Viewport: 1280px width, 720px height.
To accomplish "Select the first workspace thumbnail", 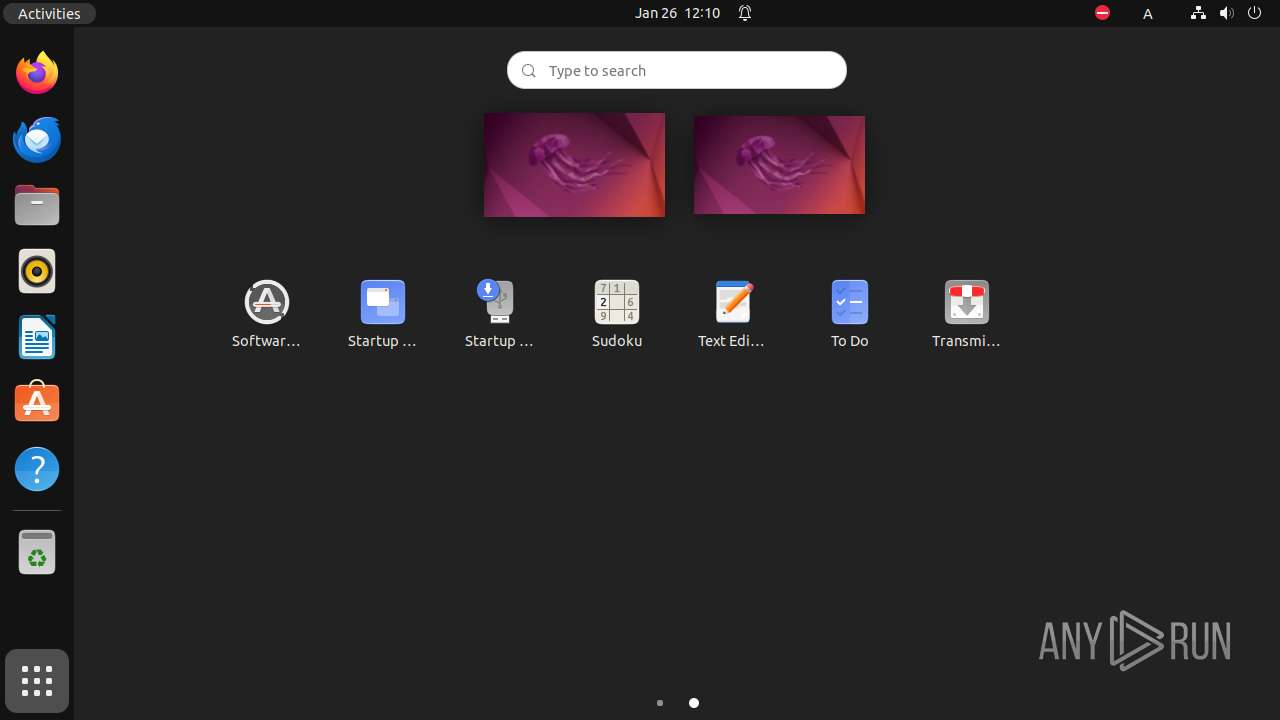I will click(x=574, y=165).
